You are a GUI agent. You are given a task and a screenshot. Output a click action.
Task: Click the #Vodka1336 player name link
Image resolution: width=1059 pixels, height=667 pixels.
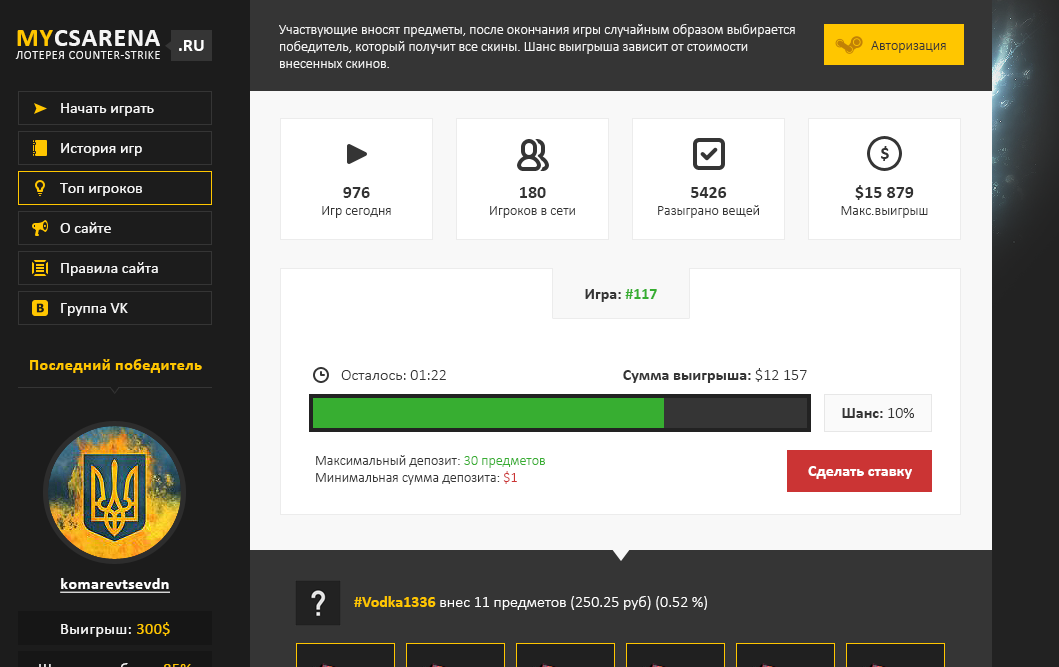pos(394,602)
